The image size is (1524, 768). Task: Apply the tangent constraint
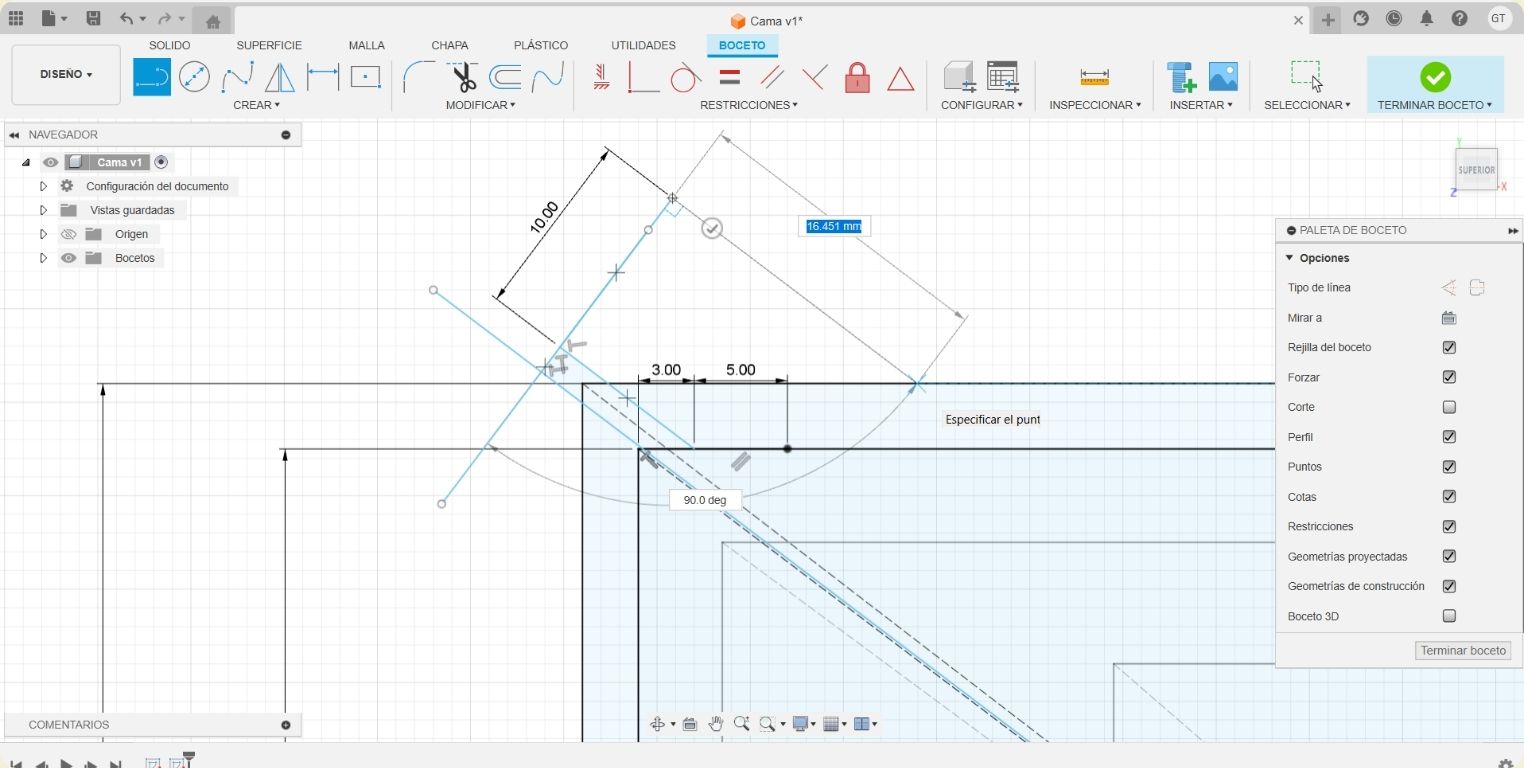tap(685, 77)
